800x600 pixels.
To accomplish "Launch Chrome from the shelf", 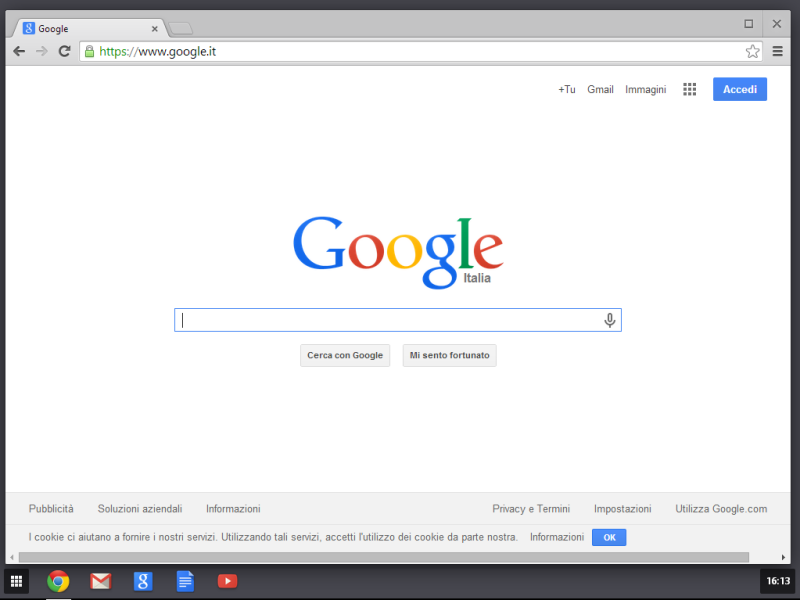I will [x=58, y=581].
